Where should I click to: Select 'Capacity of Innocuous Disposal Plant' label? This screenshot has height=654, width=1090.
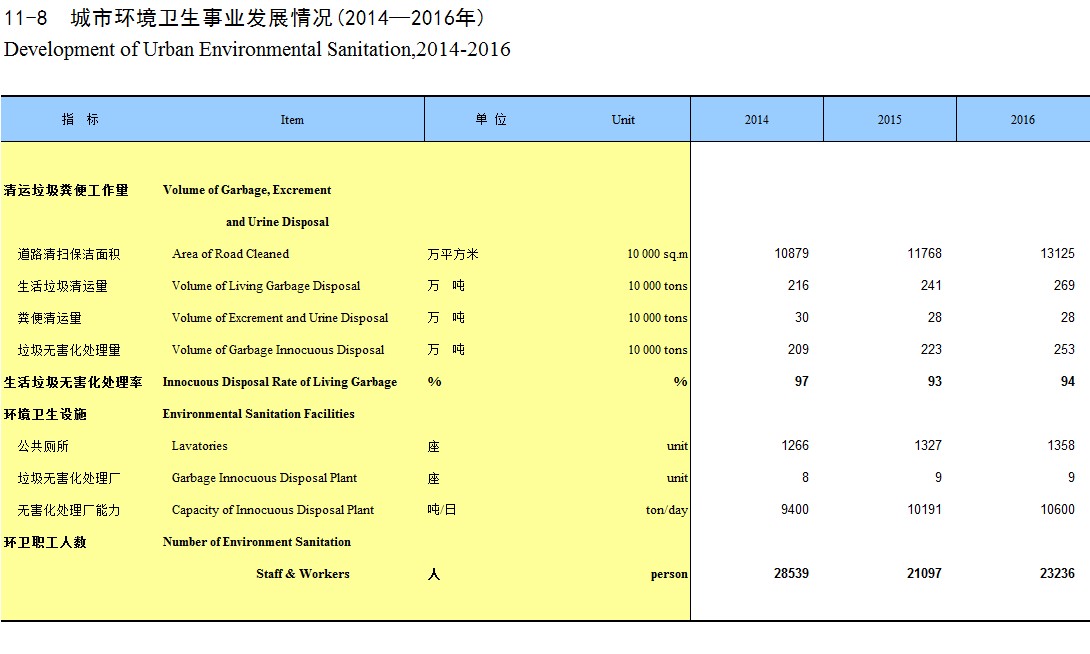click(272, 509)
